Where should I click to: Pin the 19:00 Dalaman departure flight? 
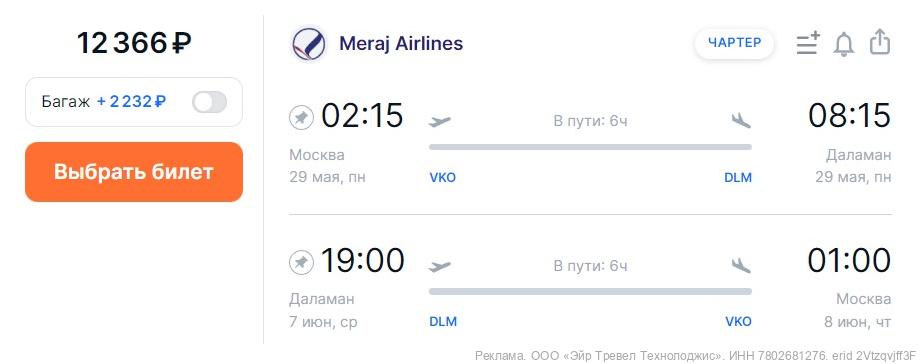click(301, 263)
